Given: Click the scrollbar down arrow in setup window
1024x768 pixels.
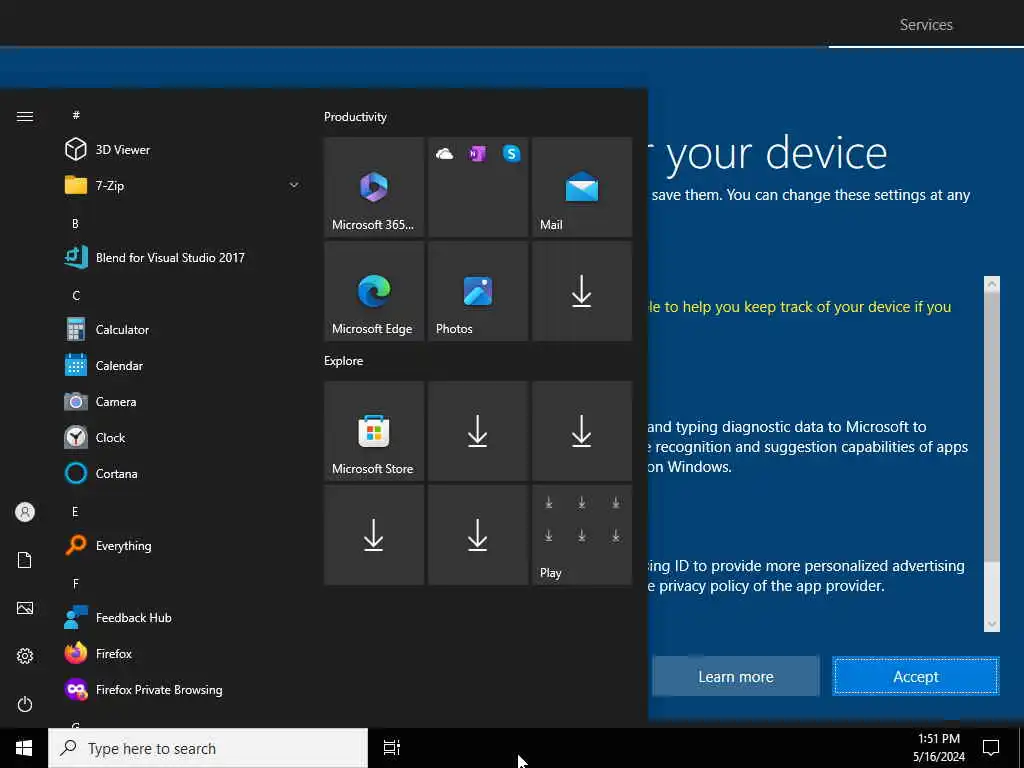Looking at the screenshot, I should point(991,624).
